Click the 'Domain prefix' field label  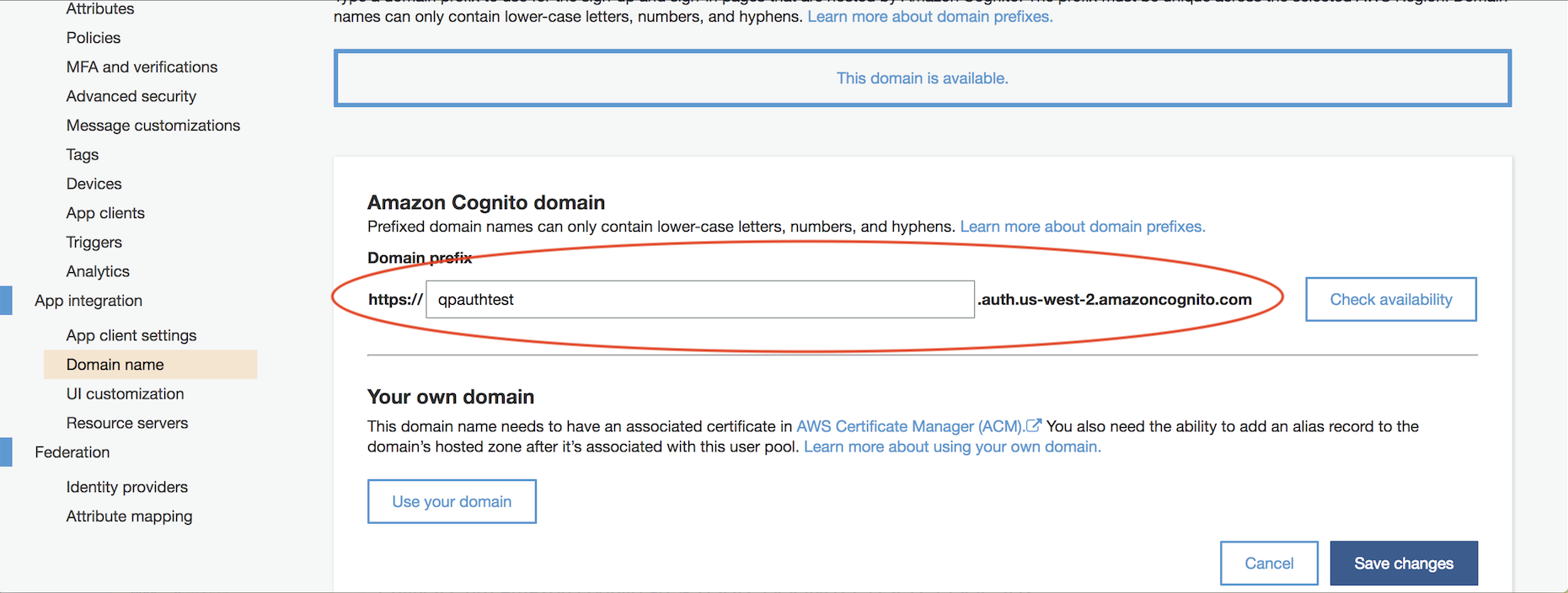tap(420, 258)
